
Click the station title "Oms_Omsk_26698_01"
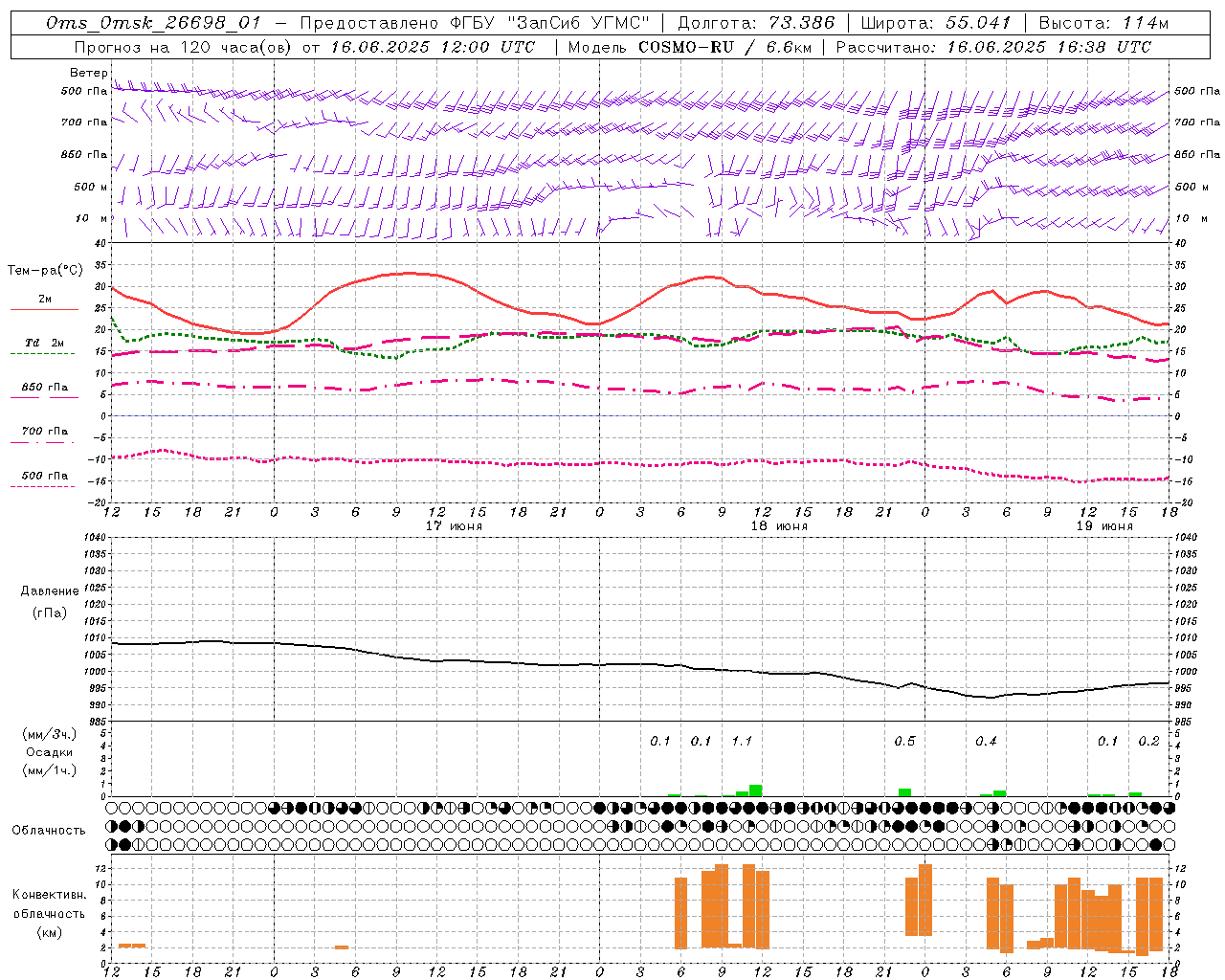[153, 23]
